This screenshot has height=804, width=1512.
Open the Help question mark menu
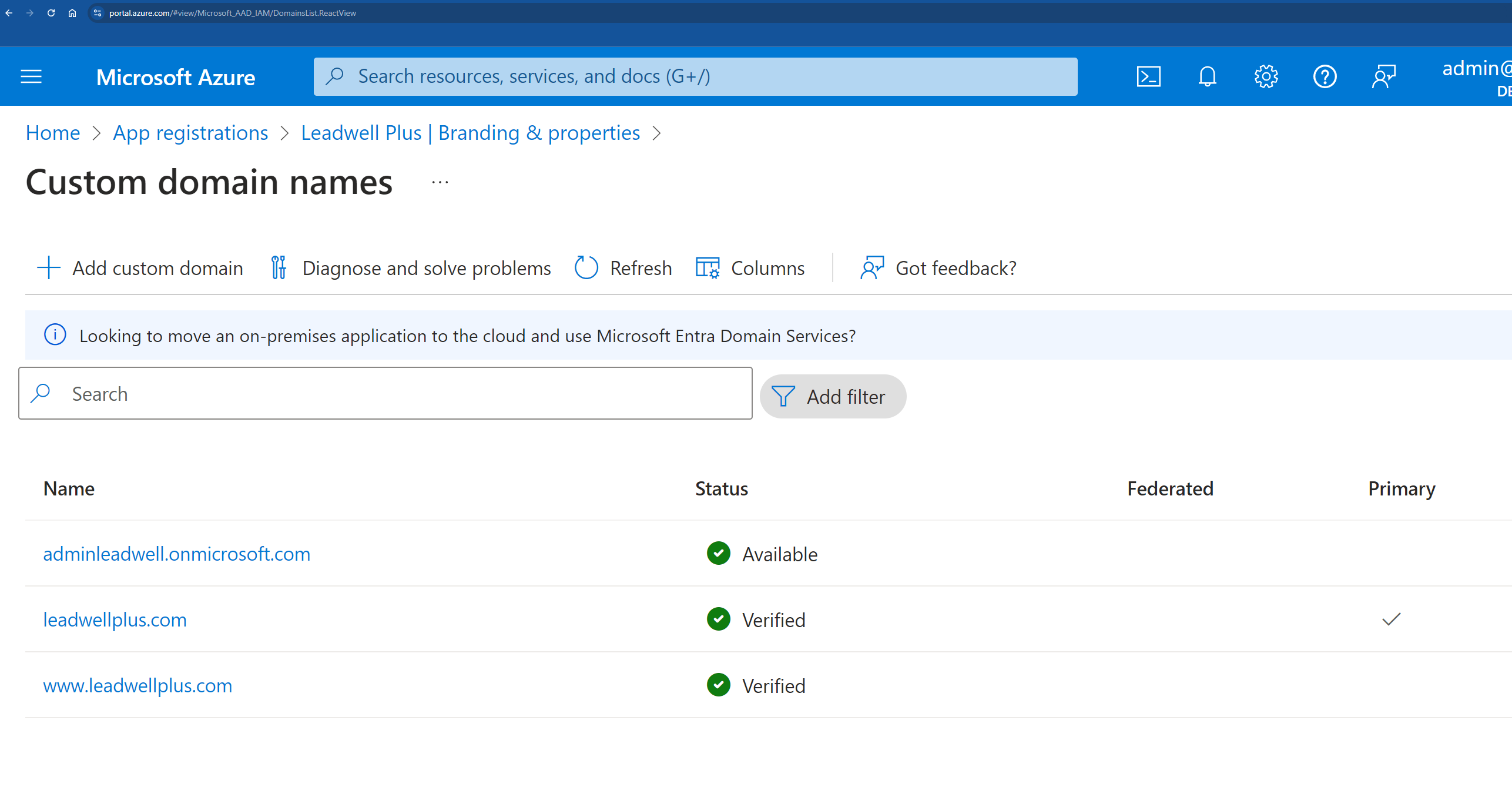coord(1325,76)
